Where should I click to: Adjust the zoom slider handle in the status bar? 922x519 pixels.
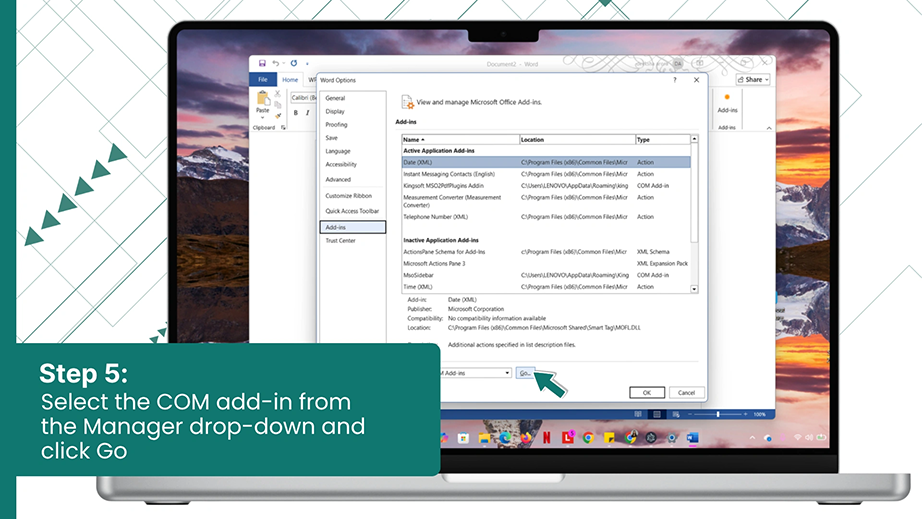[x=718, y=414]
